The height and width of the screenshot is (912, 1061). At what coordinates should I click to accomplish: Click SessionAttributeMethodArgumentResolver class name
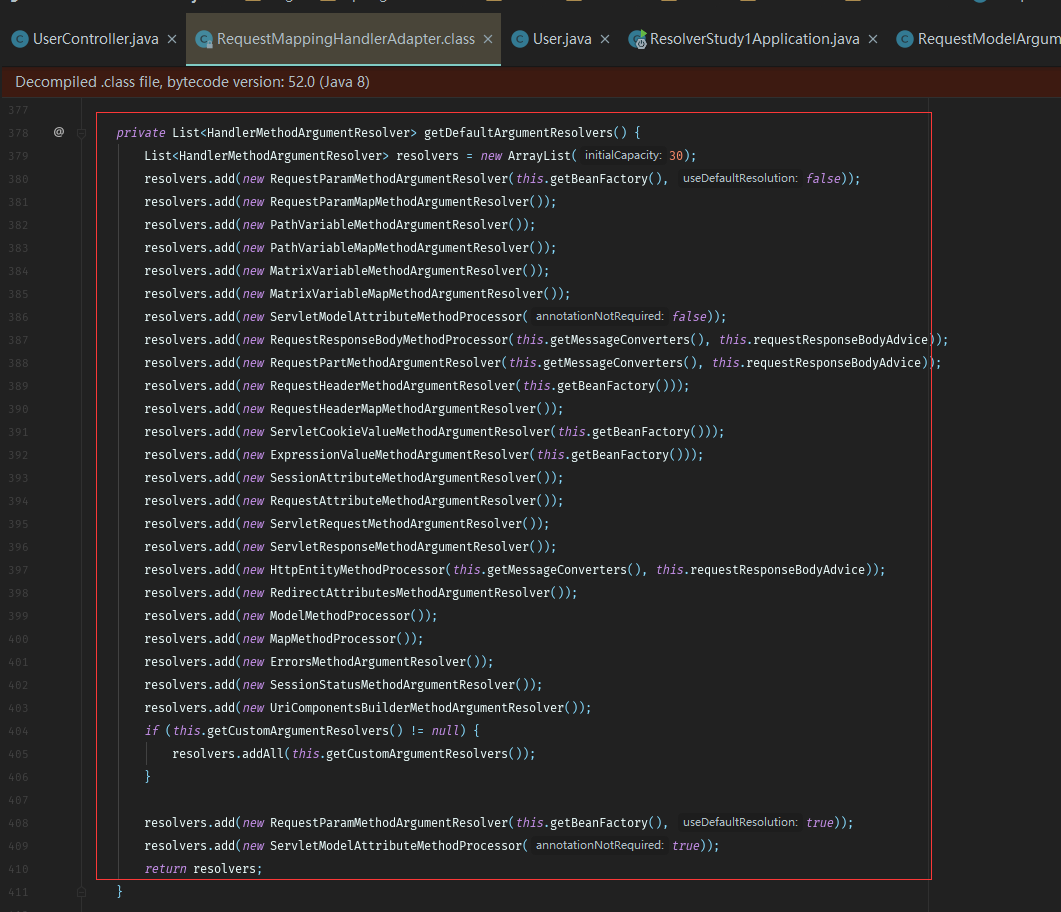[x=403, y=478]
